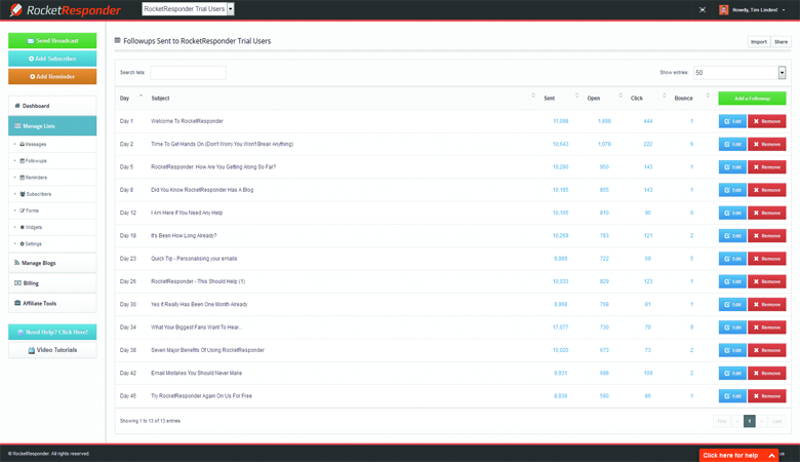This screenshot has height=462, width=800.
Task: Open Dashboard in the sidebar
Action: [52, 106]
